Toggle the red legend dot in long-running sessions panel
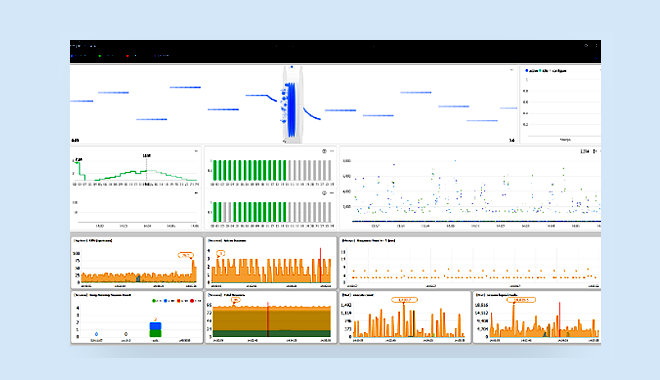The image size is (660, 380). click(192, 301)
